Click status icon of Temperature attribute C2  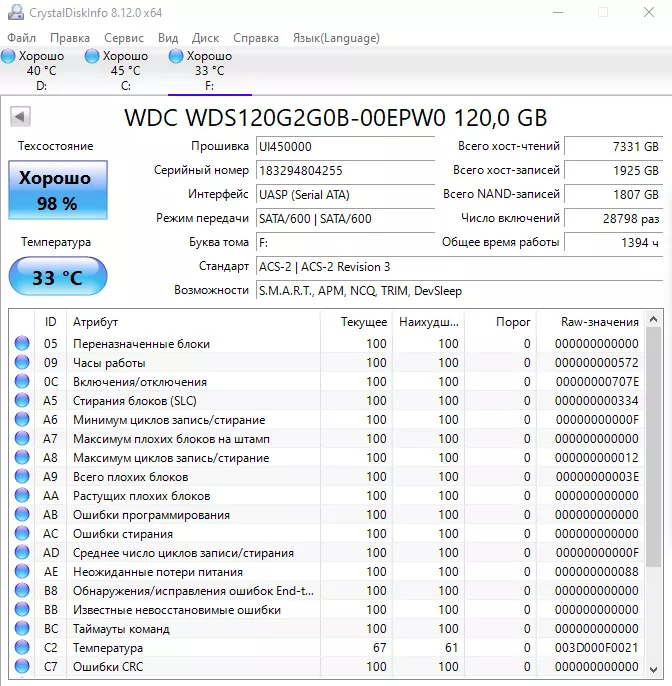point(22,648)
